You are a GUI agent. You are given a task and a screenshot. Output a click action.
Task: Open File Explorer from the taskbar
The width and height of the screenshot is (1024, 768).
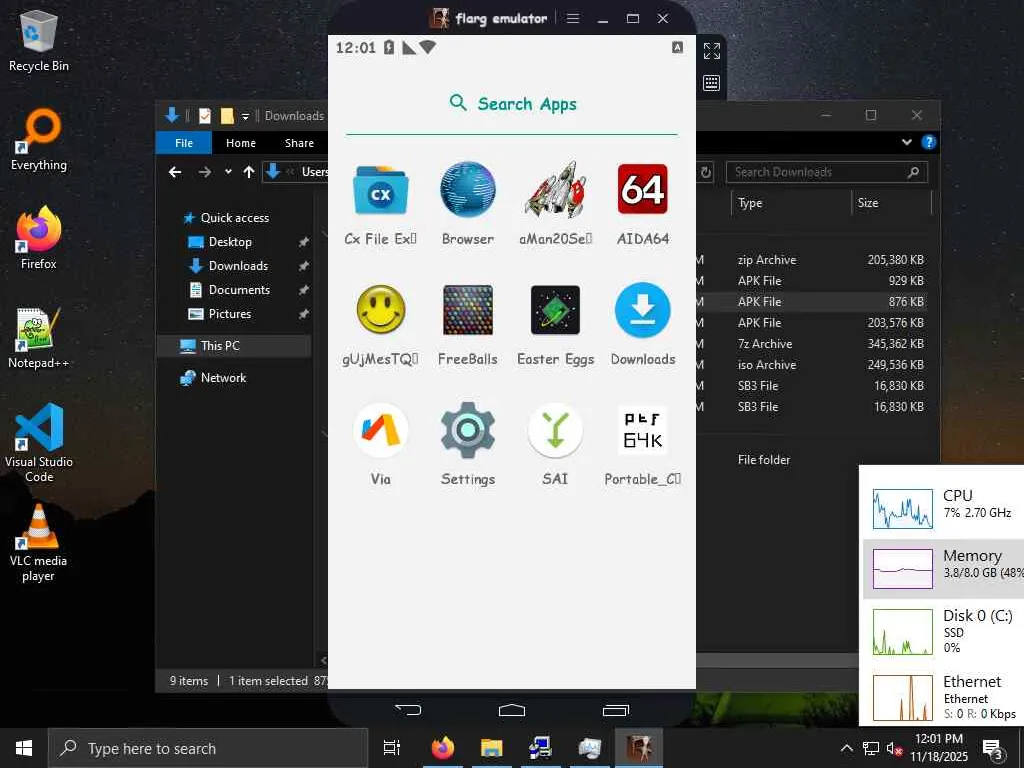click(492, 748)
